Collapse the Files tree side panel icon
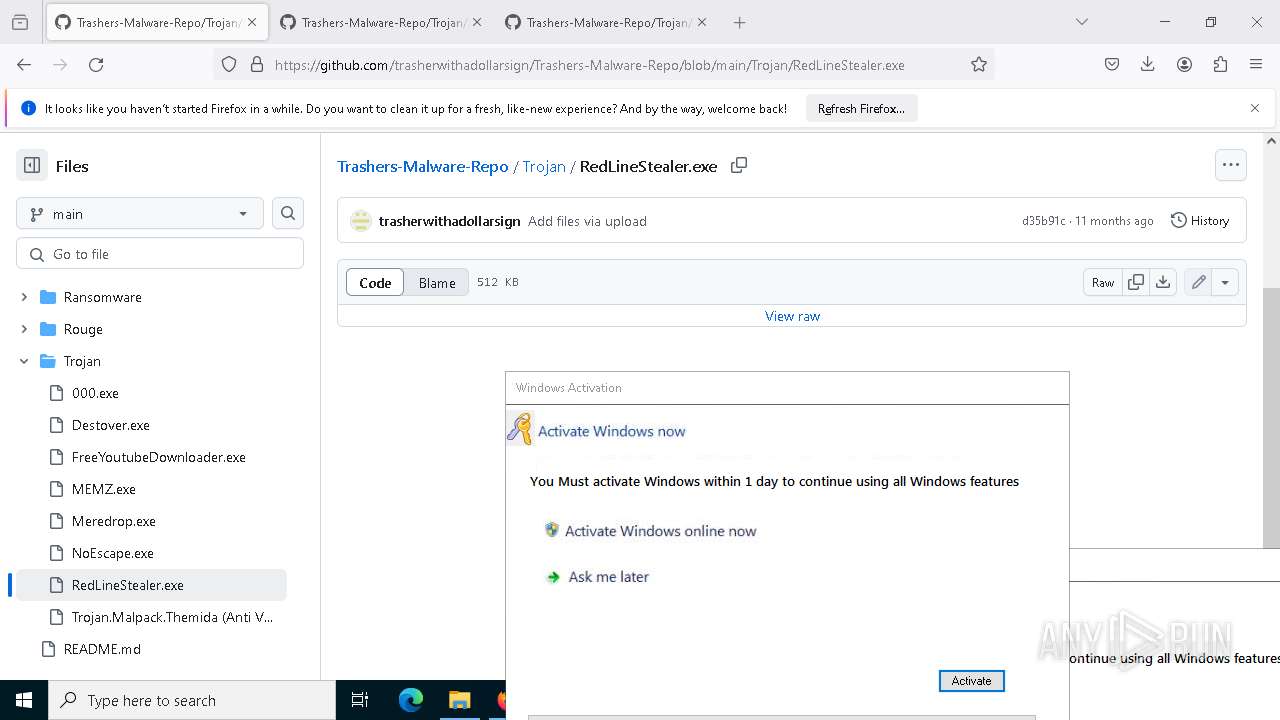1280x720 pixels. [32, 166]
